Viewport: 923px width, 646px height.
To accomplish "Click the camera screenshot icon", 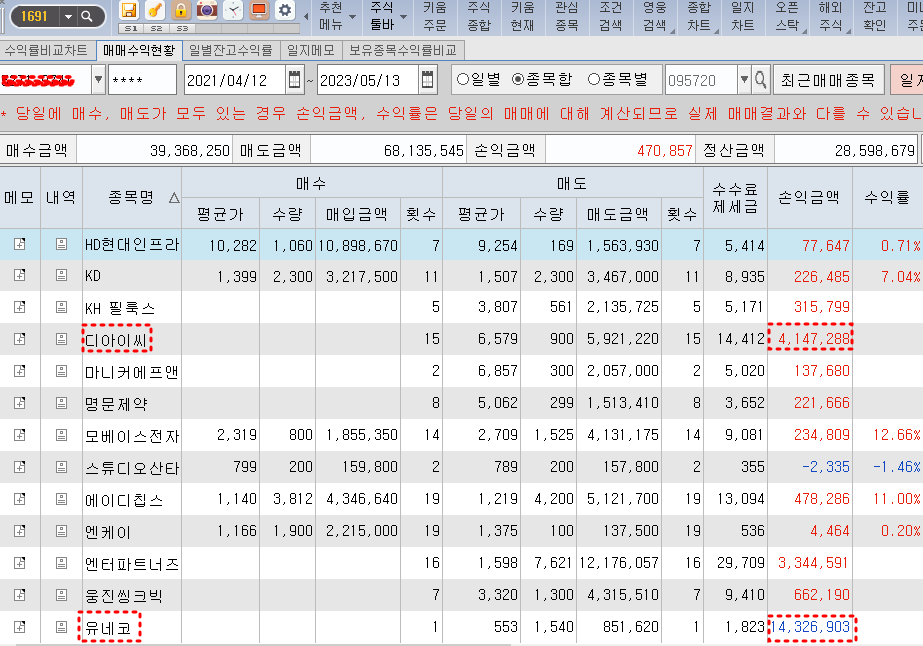I will pyautogui.click(x=207, y=10).
